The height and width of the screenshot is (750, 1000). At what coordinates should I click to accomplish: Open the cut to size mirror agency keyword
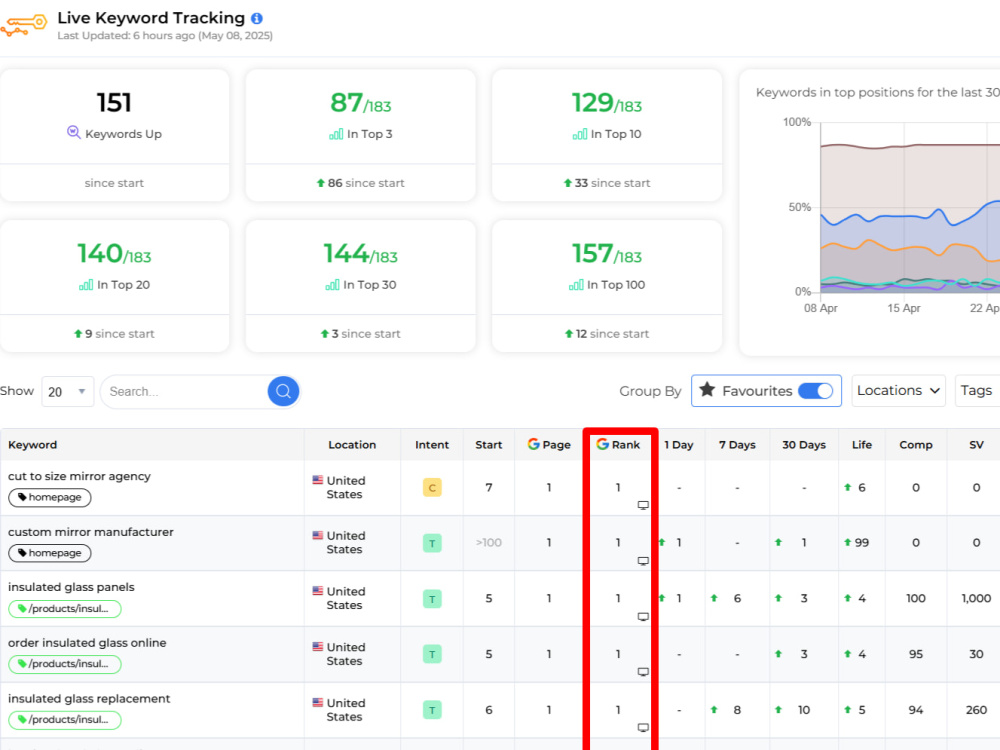[79, 476]
